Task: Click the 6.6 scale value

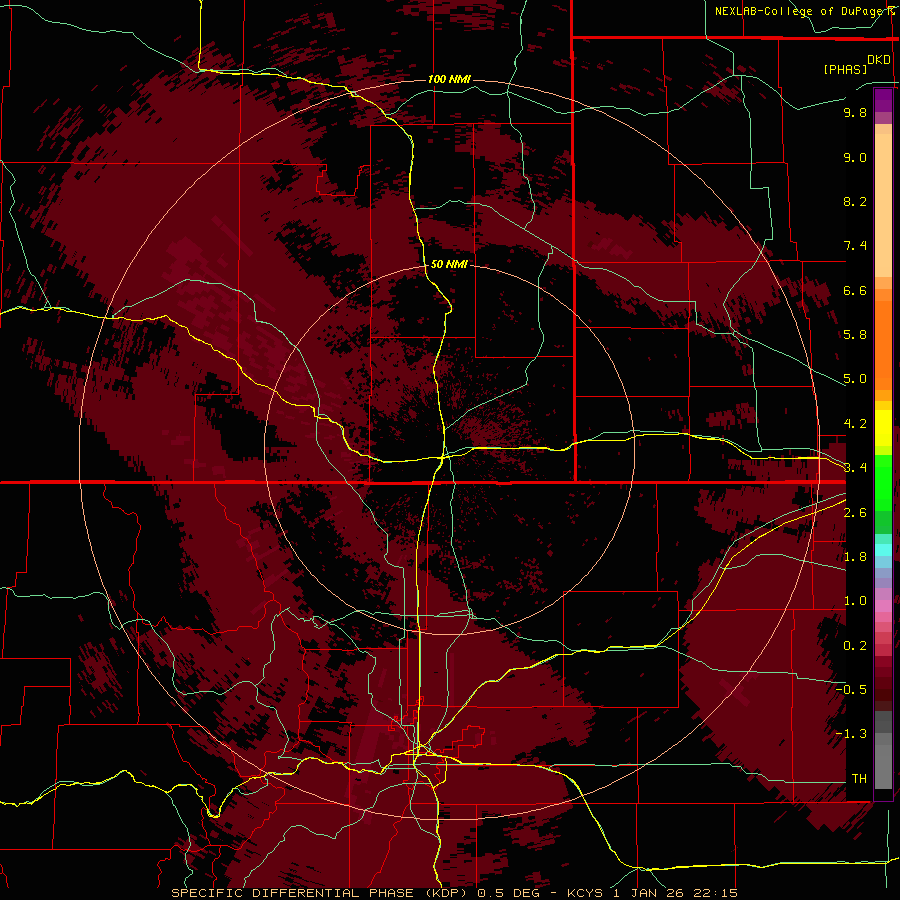Action: [x=855, y=290]
